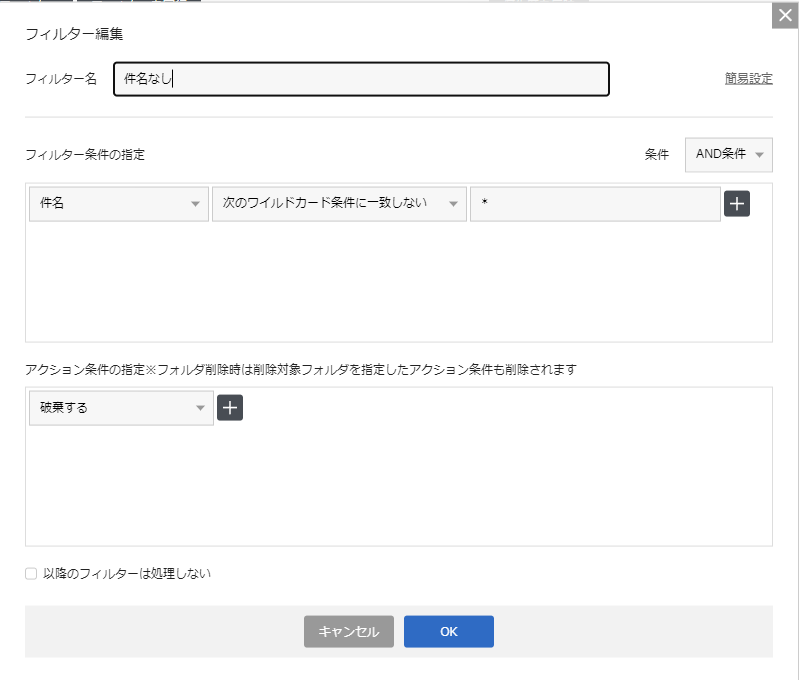Click empty space in action conditions list
Image resolution: width=799 pixels, height=680 pixels.
398,490
